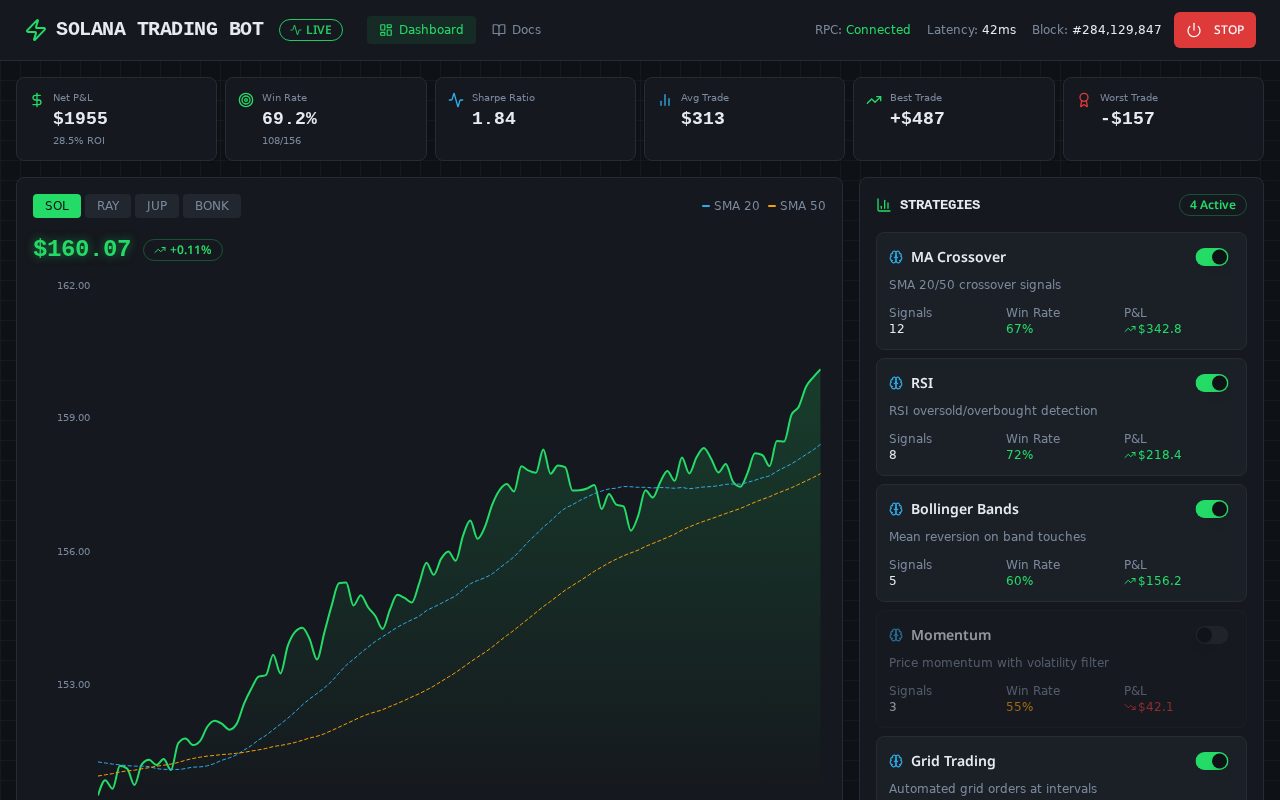
Task: Click the Bollinger Bands P&L up-arrow icon
Action: pyautogui.click(x=1130, y=581)
